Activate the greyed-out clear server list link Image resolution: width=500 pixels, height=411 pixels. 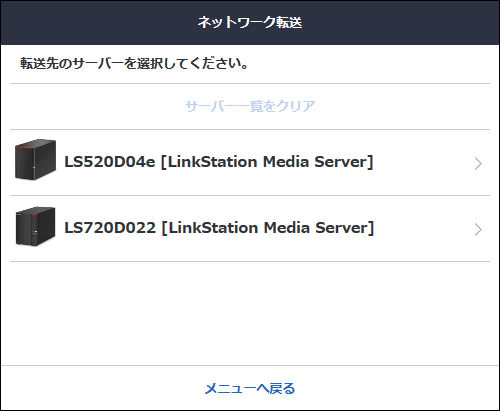pyautogui.click(x=250, y=106)
